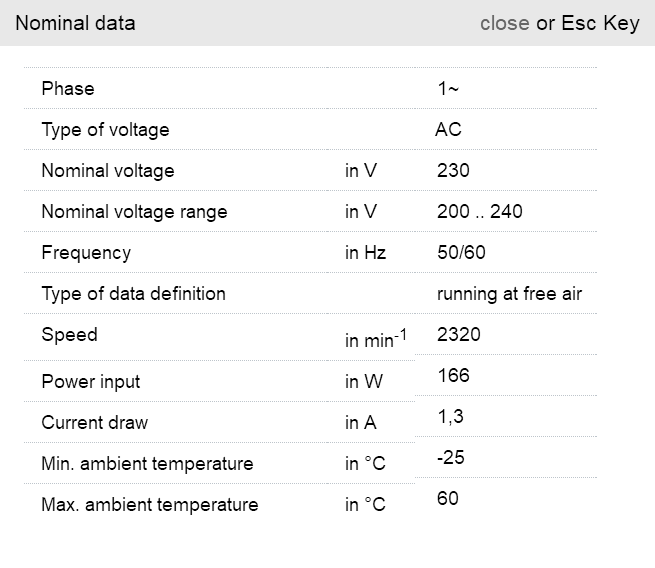Viewport: 655px width, 568px height.
Task: Click the Nominal data title
Action: [75, 23]
